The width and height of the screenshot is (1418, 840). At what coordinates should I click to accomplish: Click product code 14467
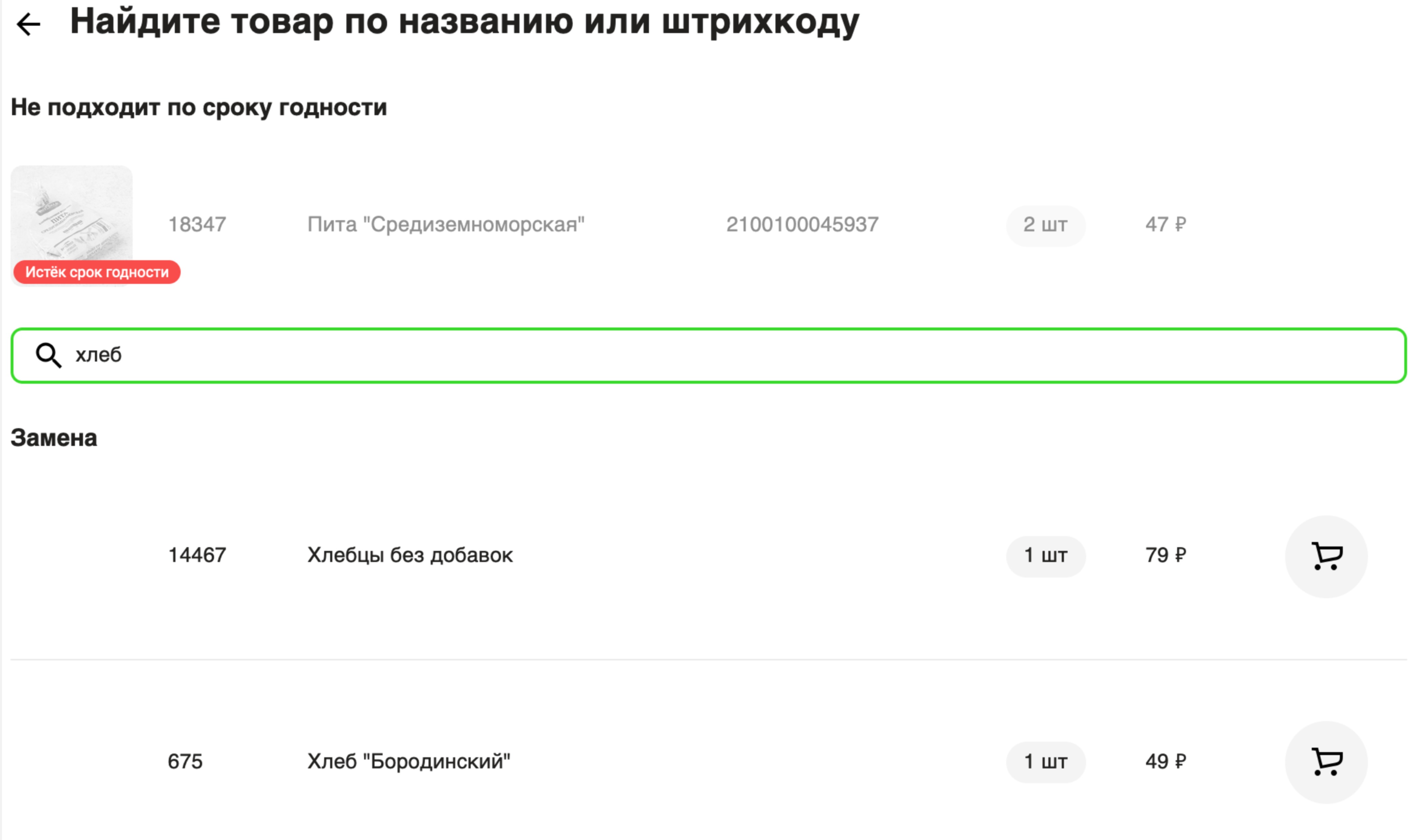pos(197,555)
